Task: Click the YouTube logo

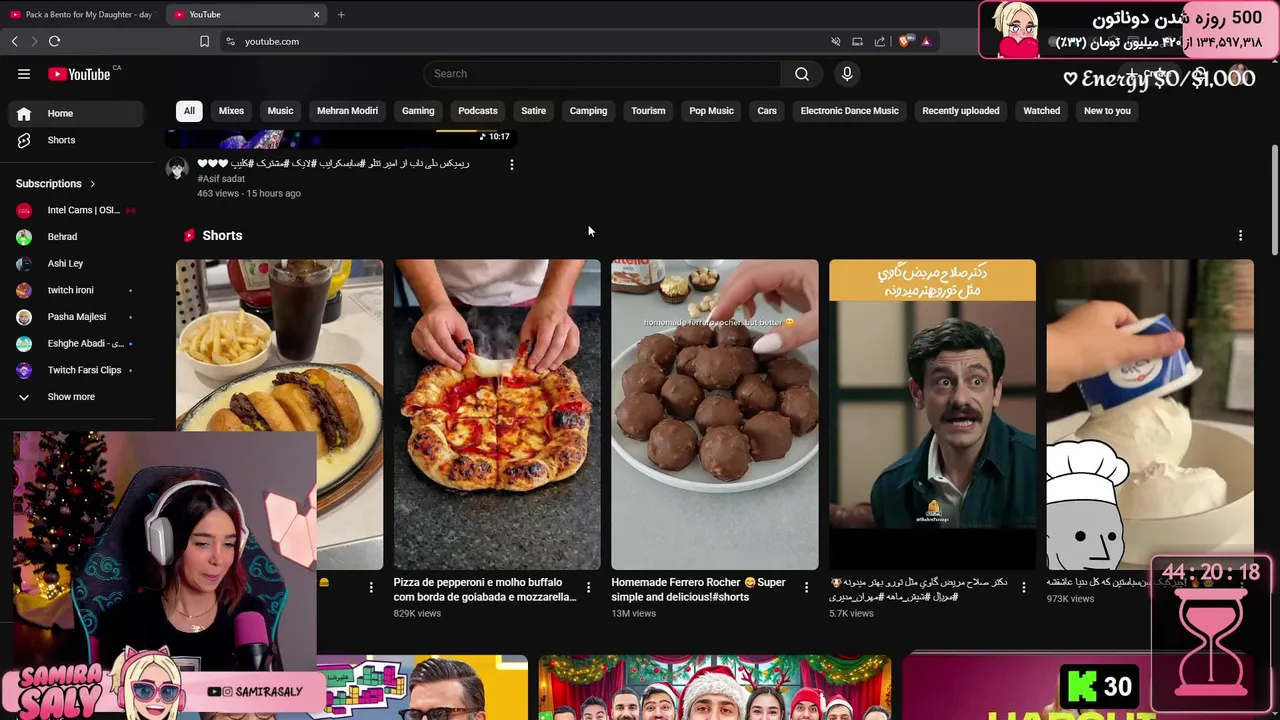Action: [79, 74]
